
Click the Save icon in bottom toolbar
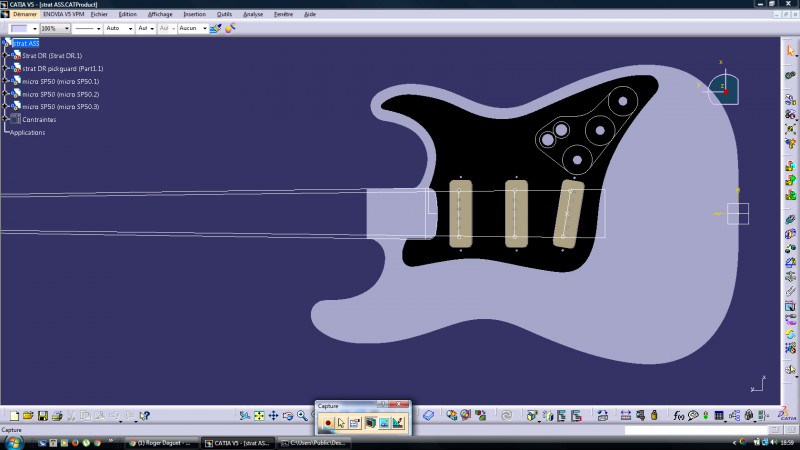point(42,415)
